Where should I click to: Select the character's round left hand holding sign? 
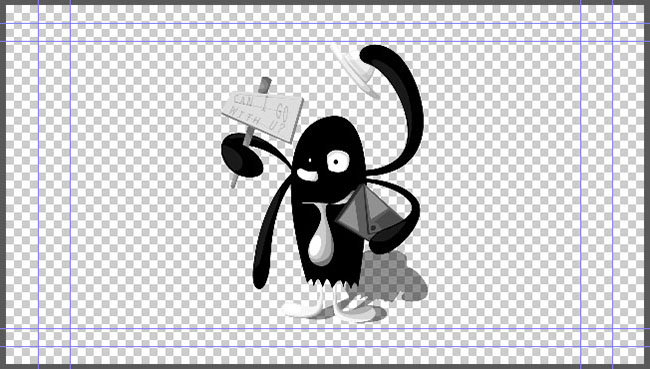pyautogui.click(x=241, y=155)
